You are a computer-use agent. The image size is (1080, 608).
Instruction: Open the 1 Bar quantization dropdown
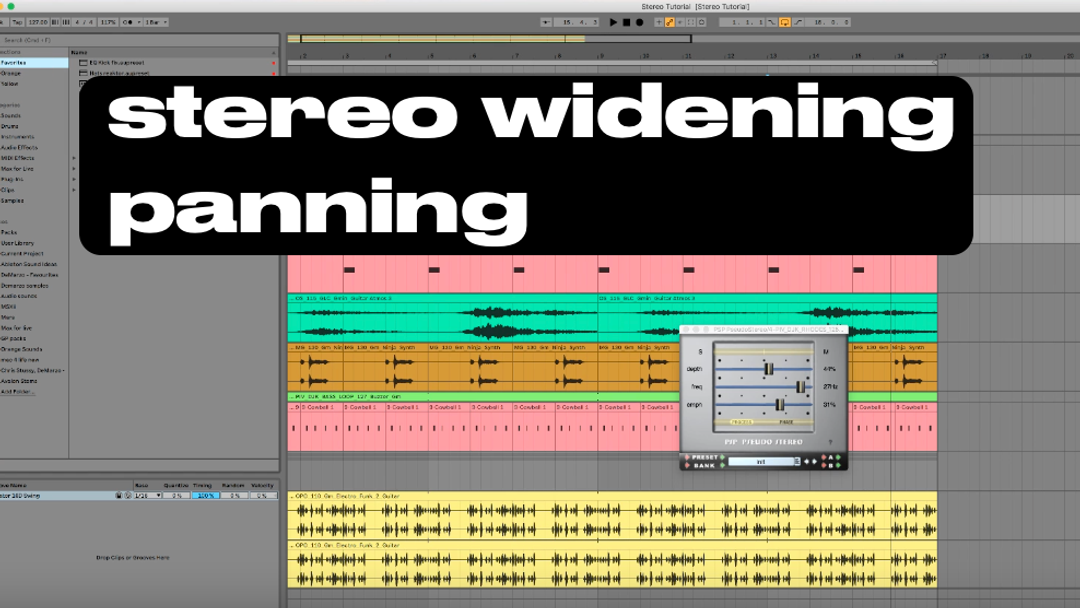point(156,22)
